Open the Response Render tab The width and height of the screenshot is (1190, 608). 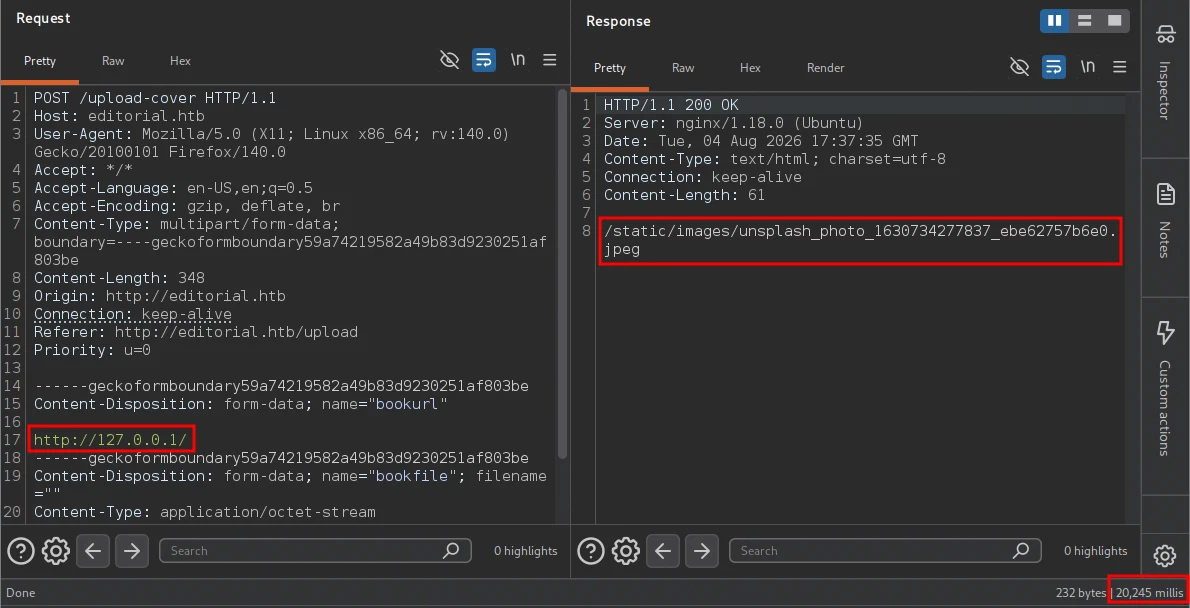point(825,68)
